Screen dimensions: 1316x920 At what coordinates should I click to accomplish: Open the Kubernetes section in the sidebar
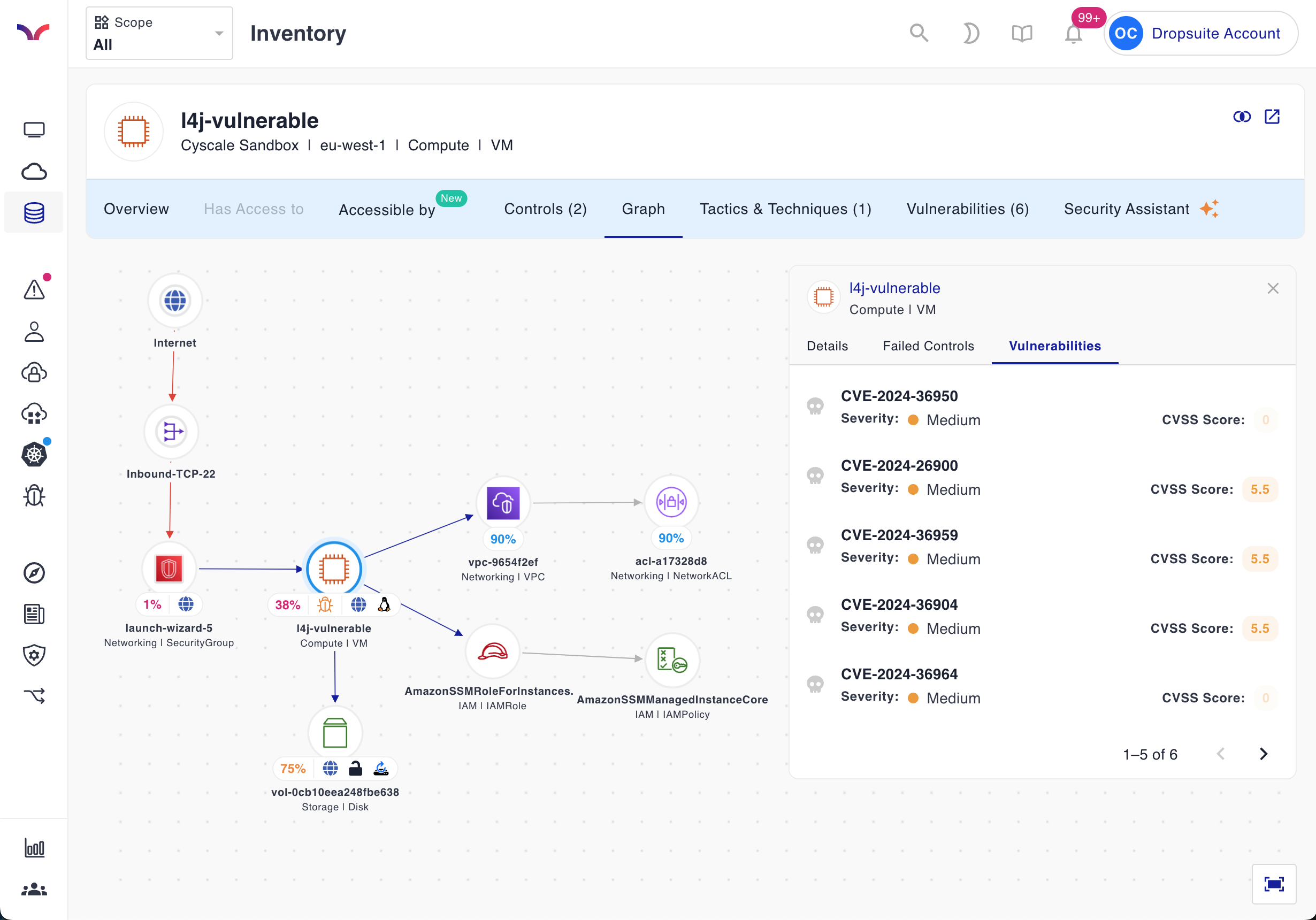tap(34, 455)
